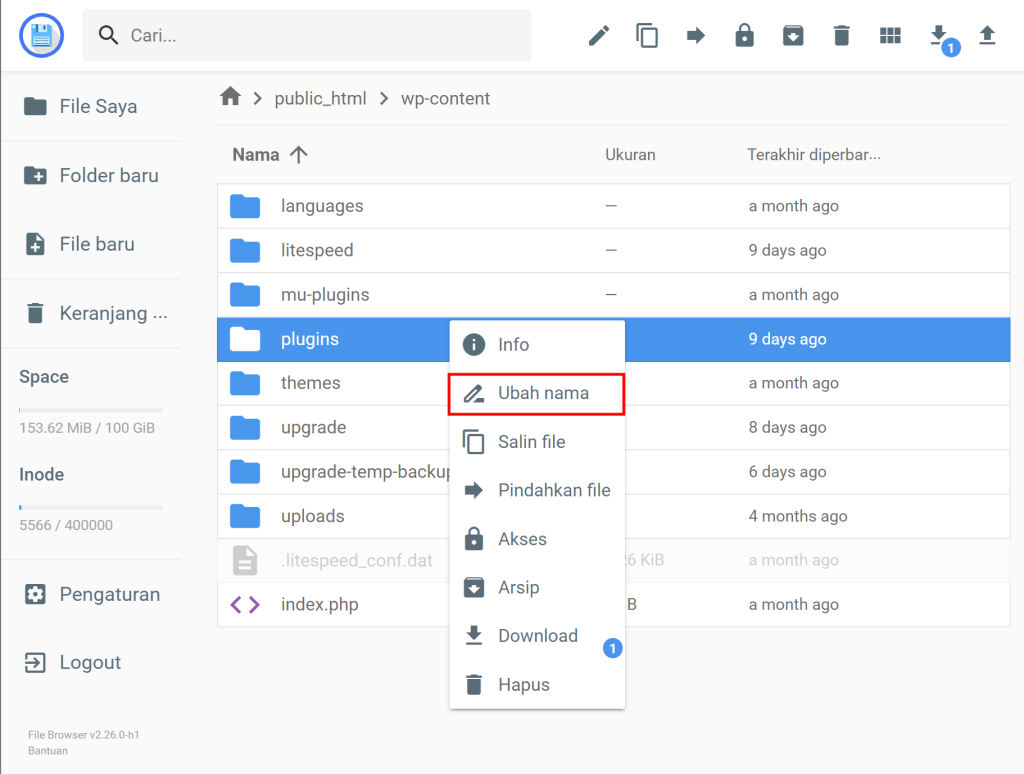This screenshot has height=774, width=1024.
Task: Click the Pengaturan gear icon in sidebar
Action: pyautogui.click(x=35, y=594)
